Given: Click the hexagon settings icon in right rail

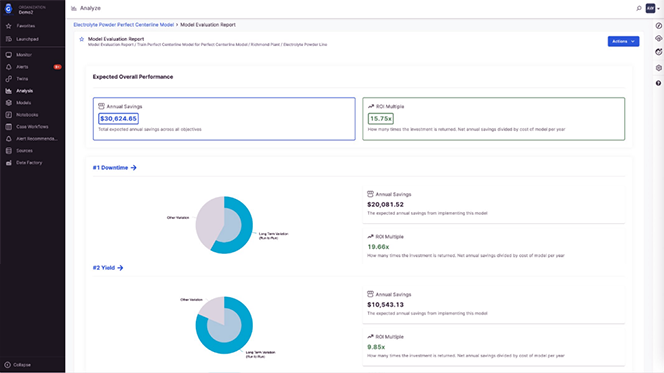Looking at the screenshot, I should click(658, 68).
